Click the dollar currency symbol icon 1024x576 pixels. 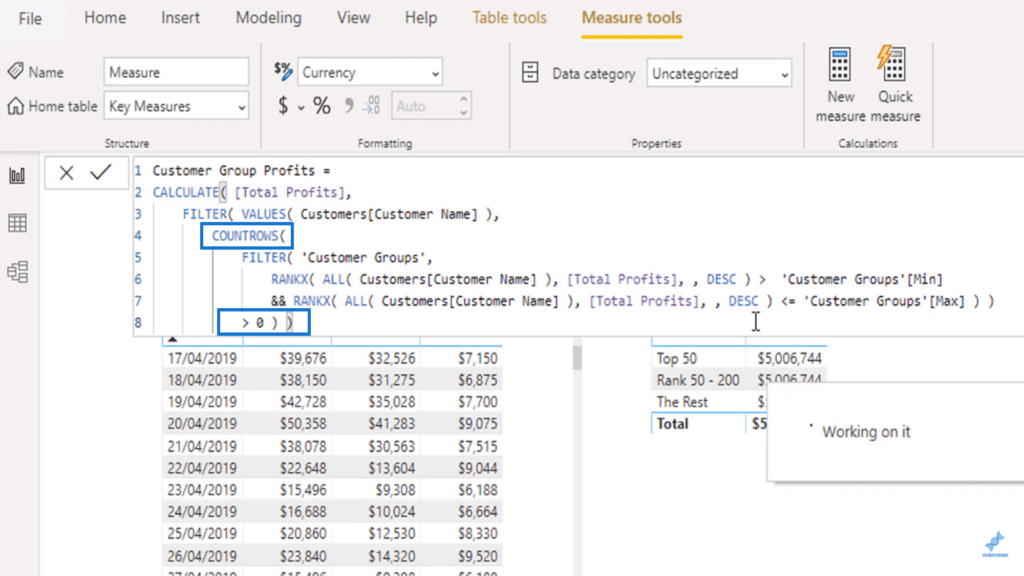pyautogui.click(x=283, y=106)
